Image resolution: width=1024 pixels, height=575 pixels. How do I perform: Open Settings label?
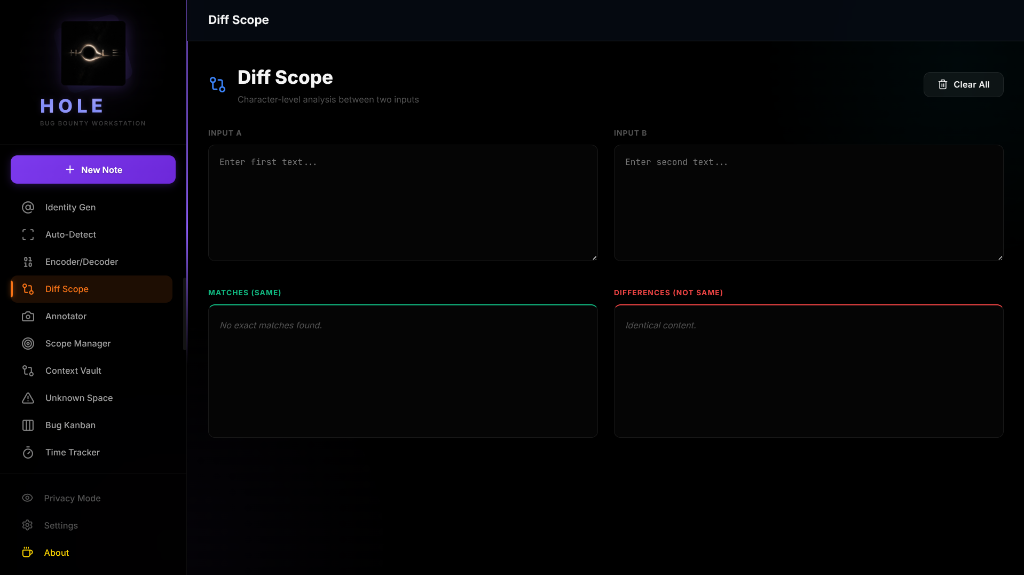(61, 525)
